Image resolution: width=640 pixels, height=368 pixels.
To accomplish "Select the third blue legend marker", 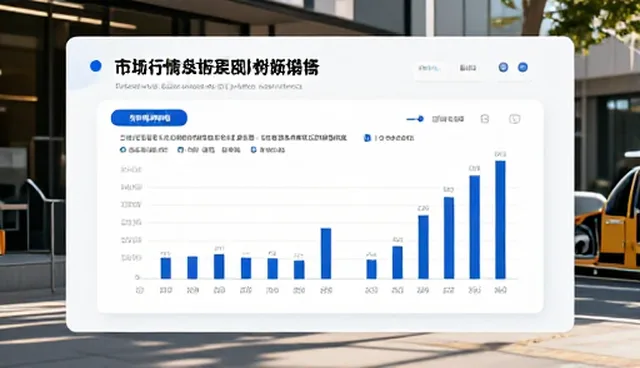I will point(253,150).
